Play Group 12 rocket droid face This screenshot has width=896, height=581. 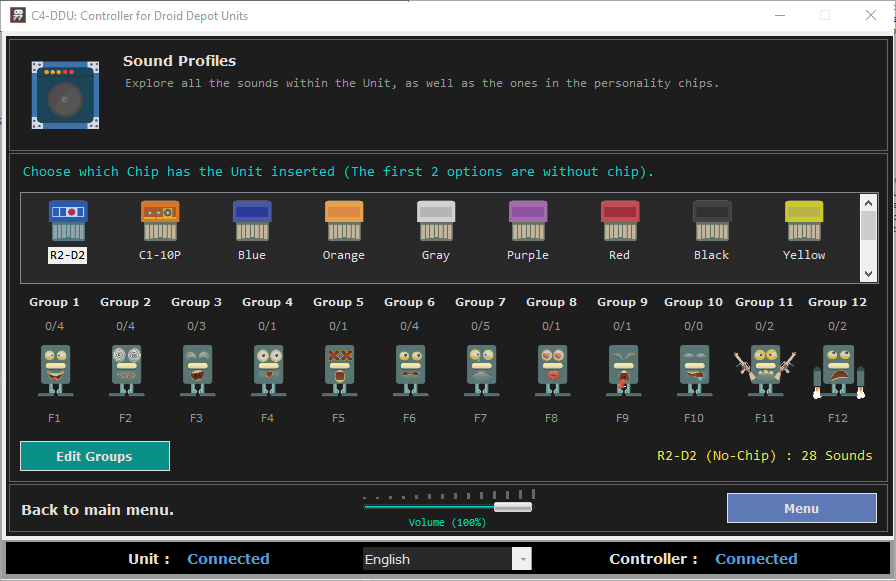pos(838,371)
